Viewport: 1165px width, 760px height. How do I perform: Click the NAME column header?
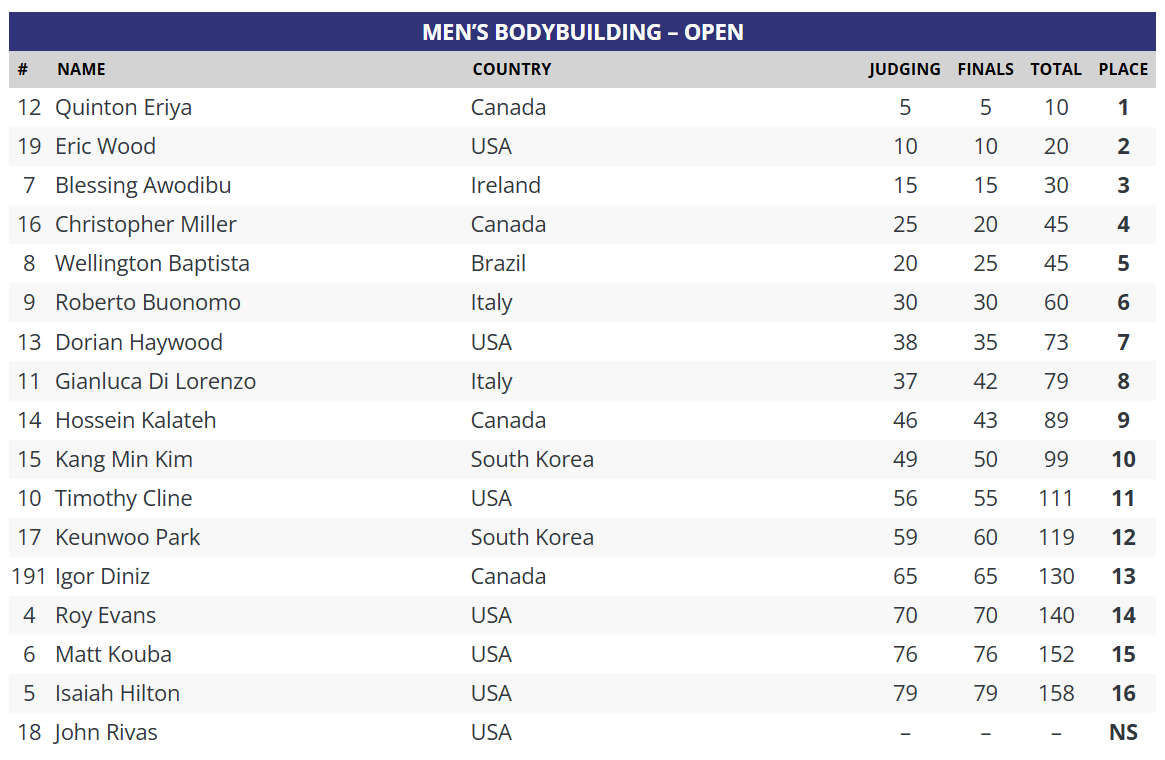point(81,69)
